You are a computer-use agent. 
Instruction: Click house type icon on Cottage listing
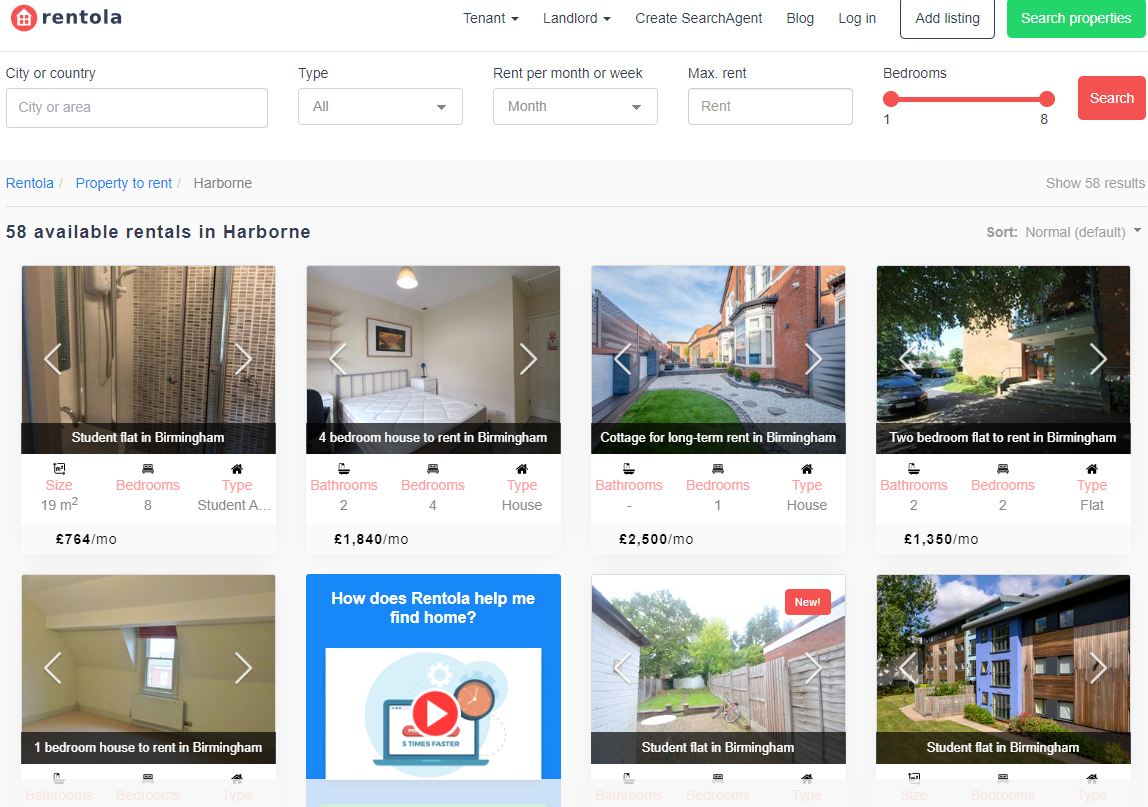point(807,468)
